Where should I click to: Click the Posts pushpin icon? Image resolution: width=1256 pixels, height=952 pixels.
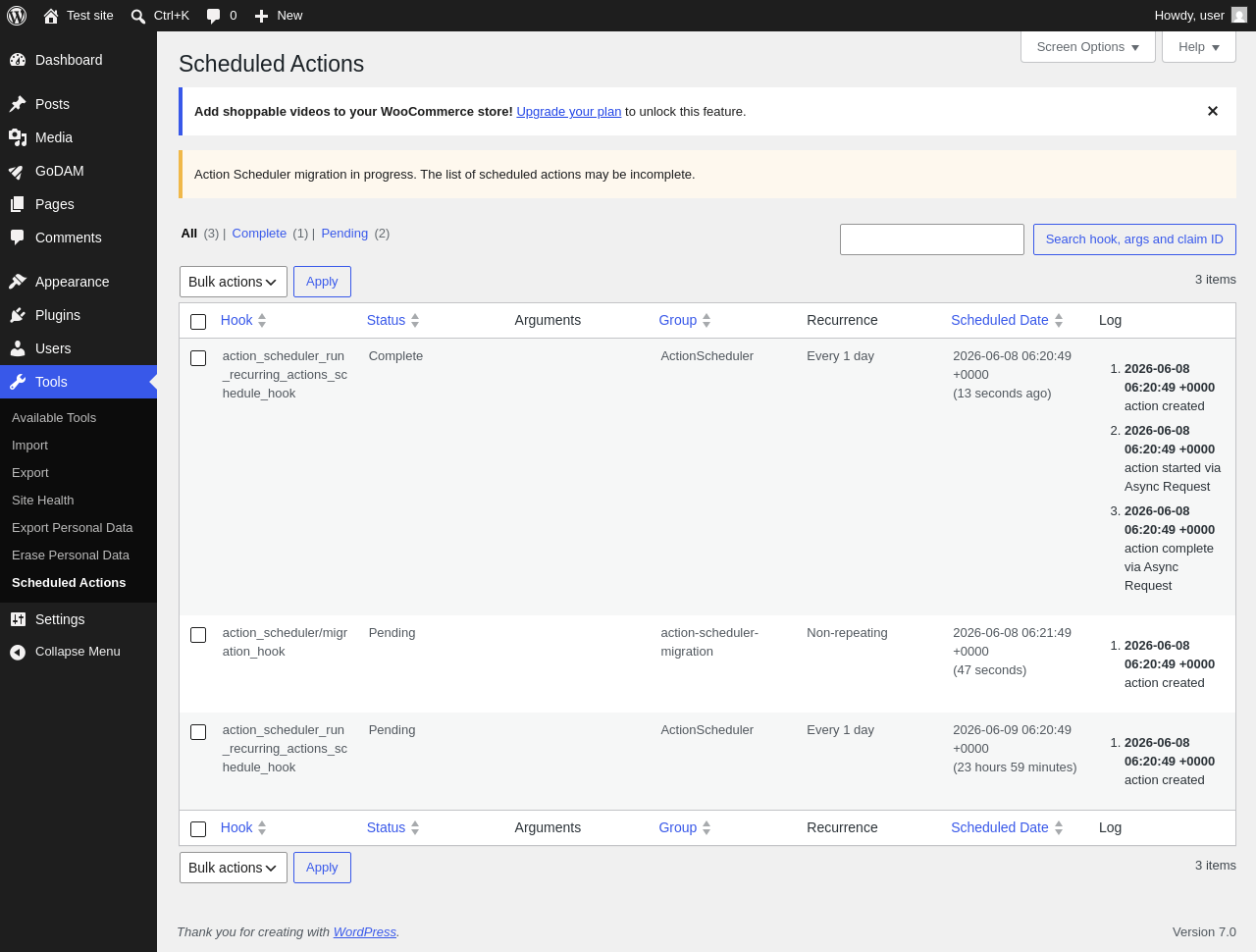tap(18, 104)
